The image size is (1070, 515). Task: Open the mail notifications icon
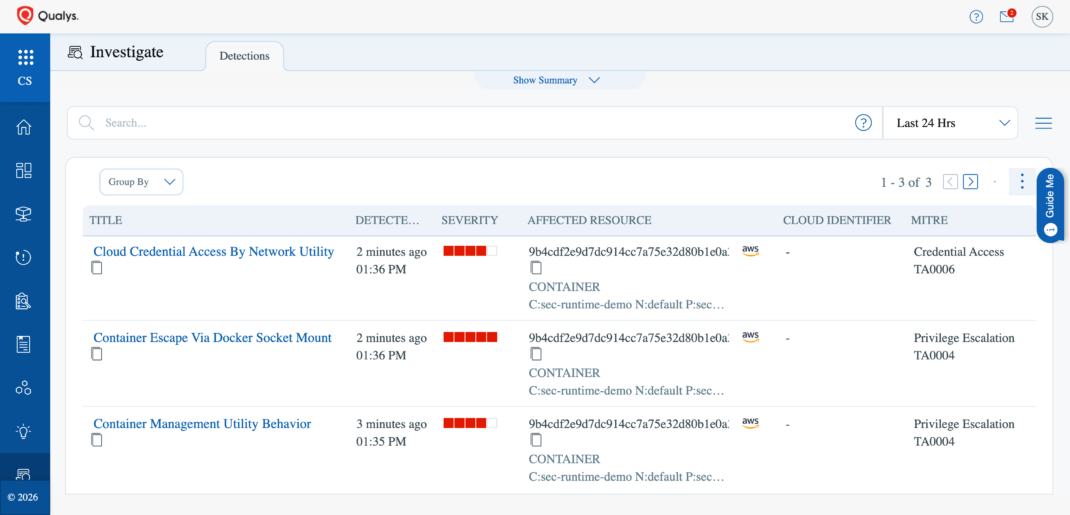(1007, 16)
